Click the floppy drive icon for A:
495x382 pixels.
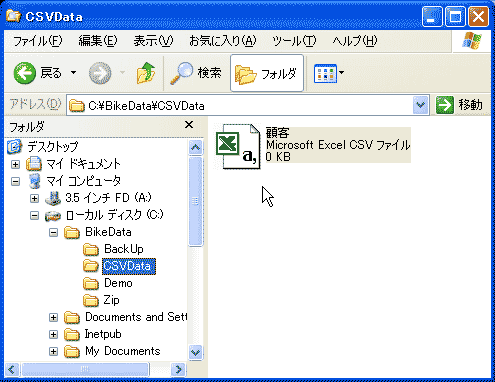tap(53, 198)
